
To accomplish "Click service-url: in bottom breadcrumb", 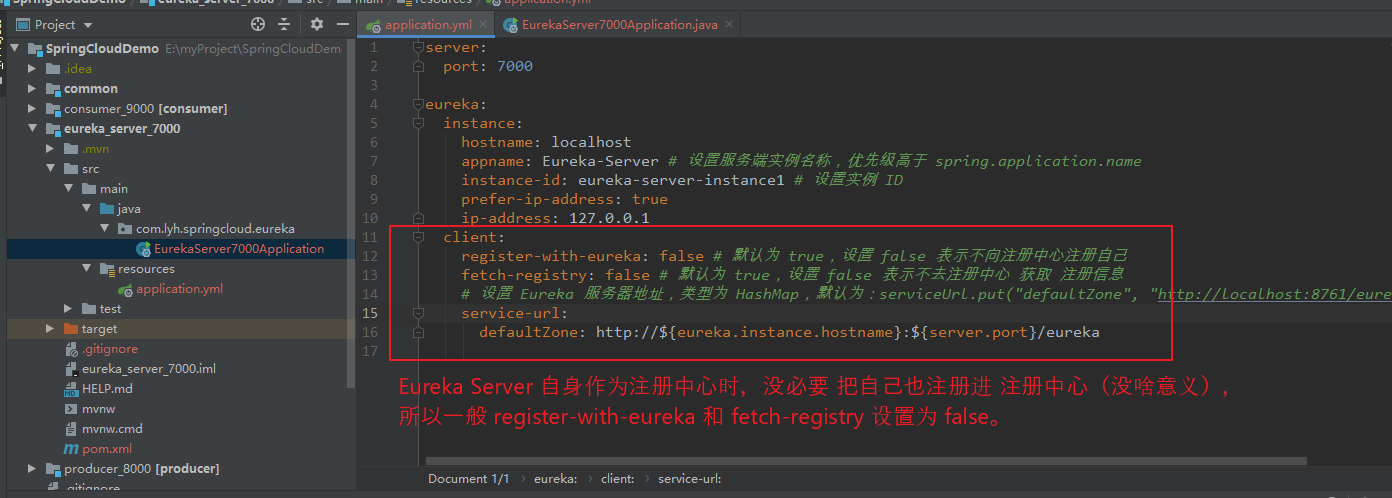I will pos(689,479).
